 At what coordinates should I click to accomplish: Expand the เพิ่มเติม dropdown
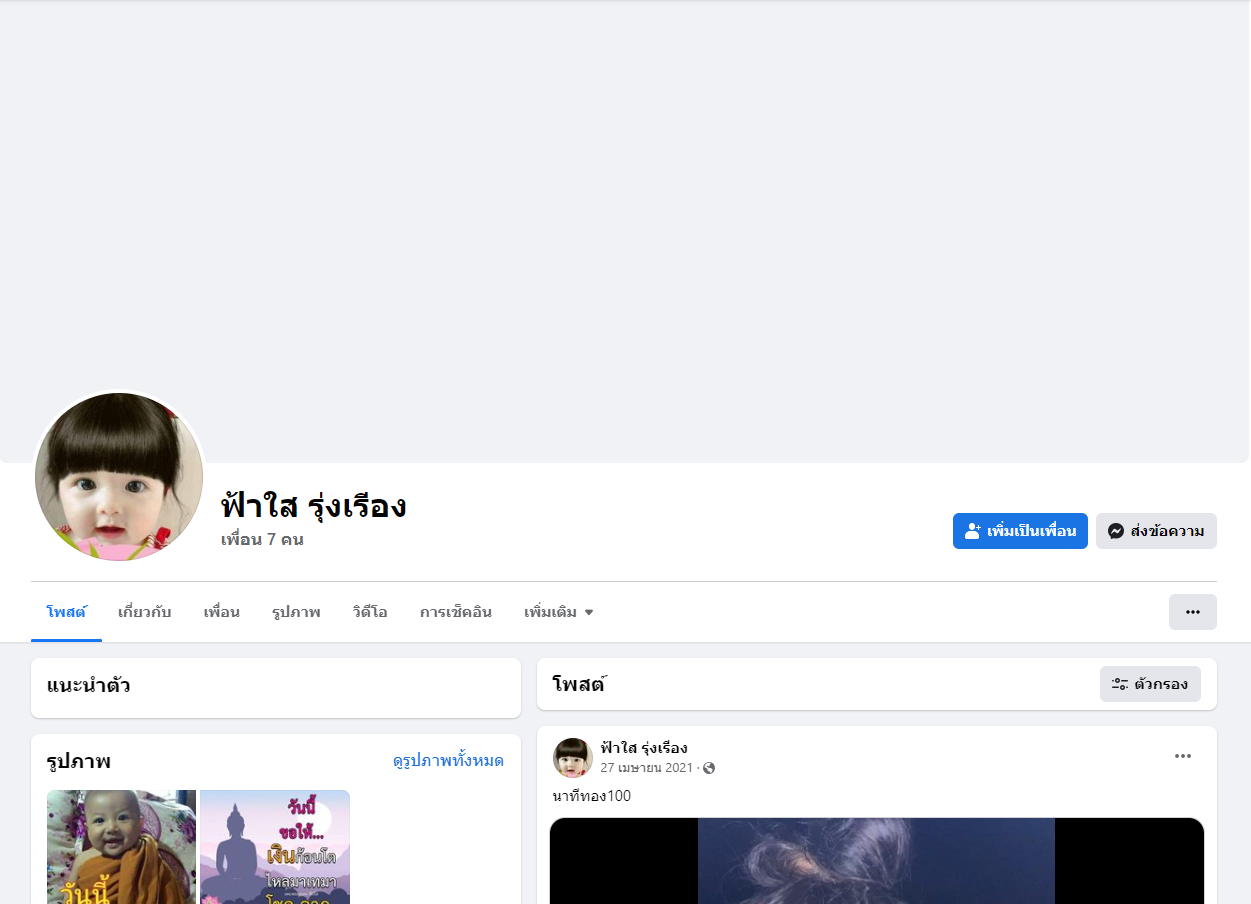pyautogui.click(x=559, y=612)
